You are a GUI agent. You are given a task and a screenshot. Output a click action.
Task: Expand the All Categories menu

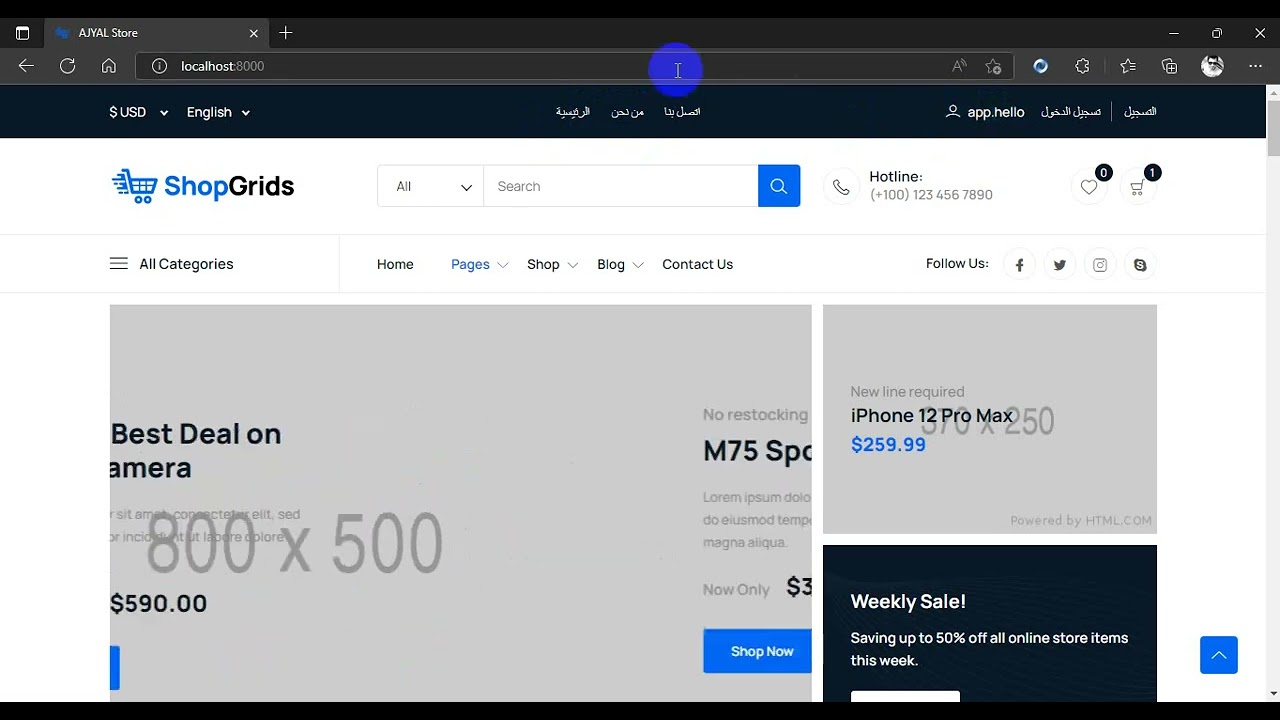pyautogui.click(x=171, y=264)
